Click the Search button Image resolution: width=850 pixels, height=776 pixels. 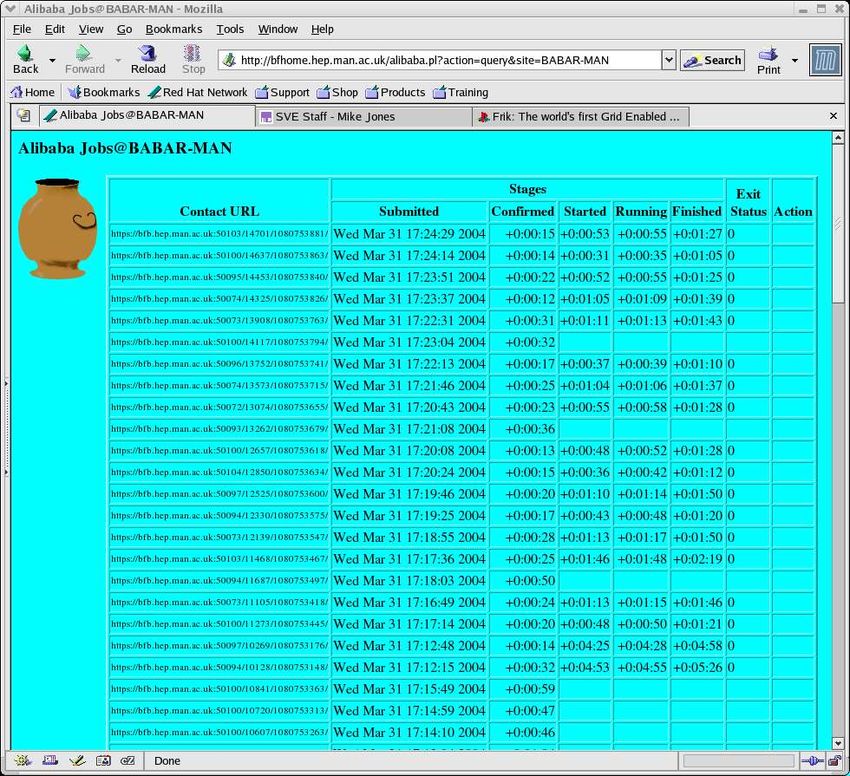(712, 60)
